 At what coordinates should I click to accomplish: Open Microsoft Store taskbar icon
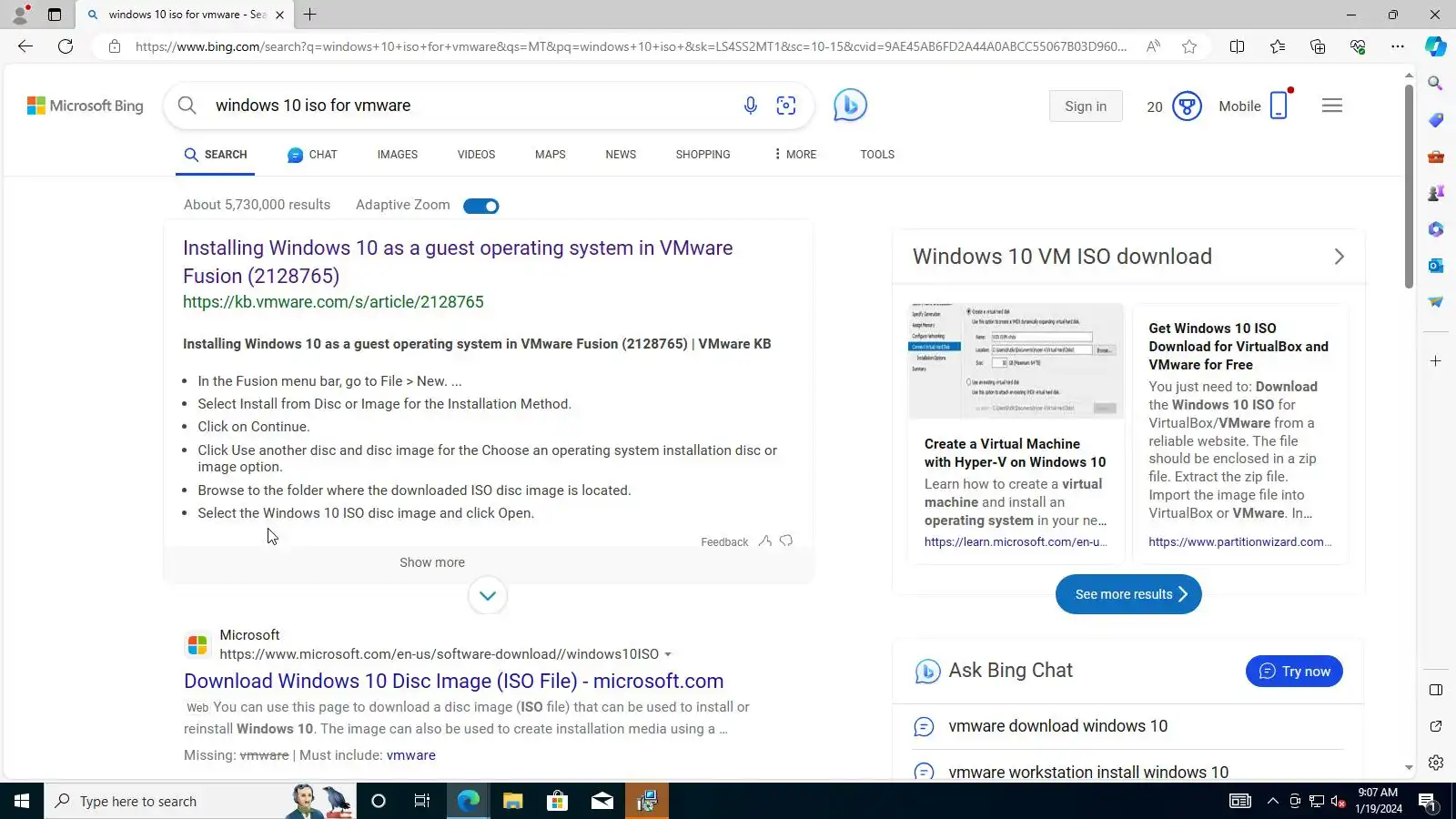pos(557,801)
